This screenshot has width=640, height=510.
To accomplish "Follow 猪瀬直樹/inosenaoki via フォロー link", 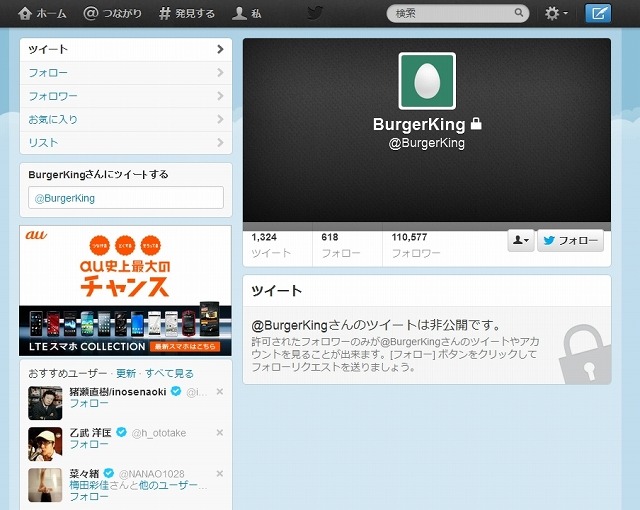I will coord(89,403).
